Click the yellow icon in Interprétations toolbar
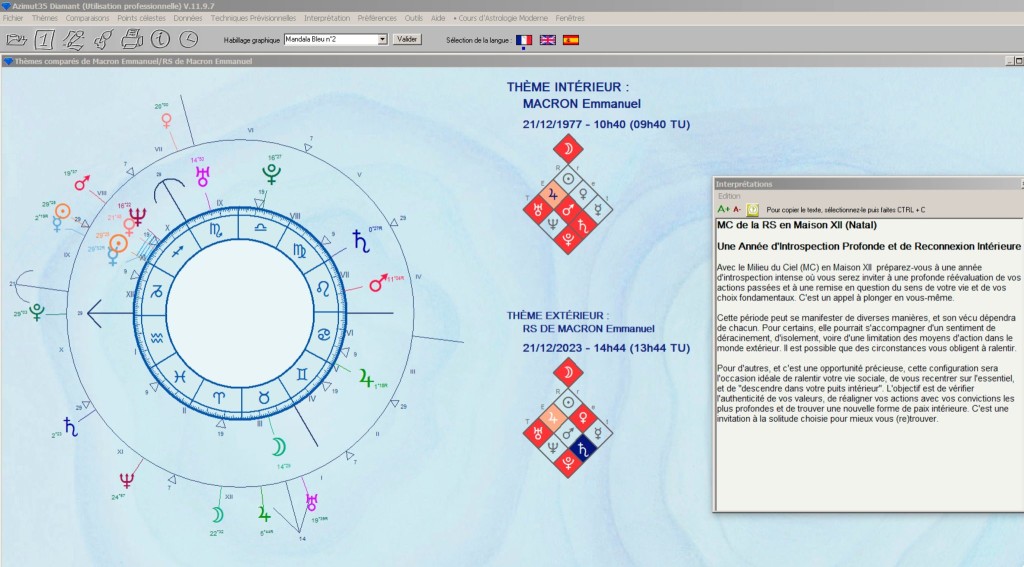The width and height of the screenshot is (1024, 567). pos(752,210)
